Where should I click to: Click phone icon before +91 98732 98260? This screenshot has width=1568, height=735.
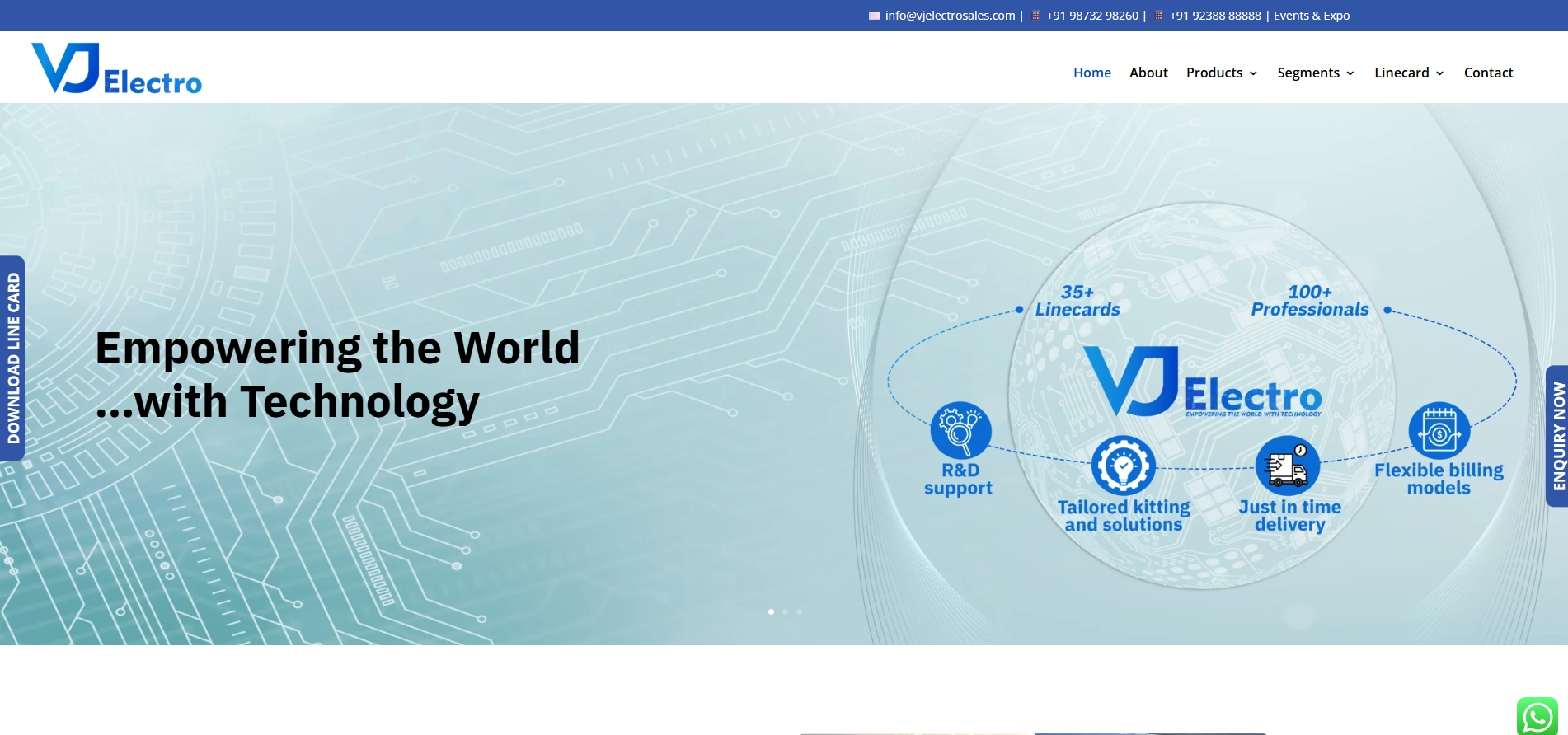(1036, 16)
